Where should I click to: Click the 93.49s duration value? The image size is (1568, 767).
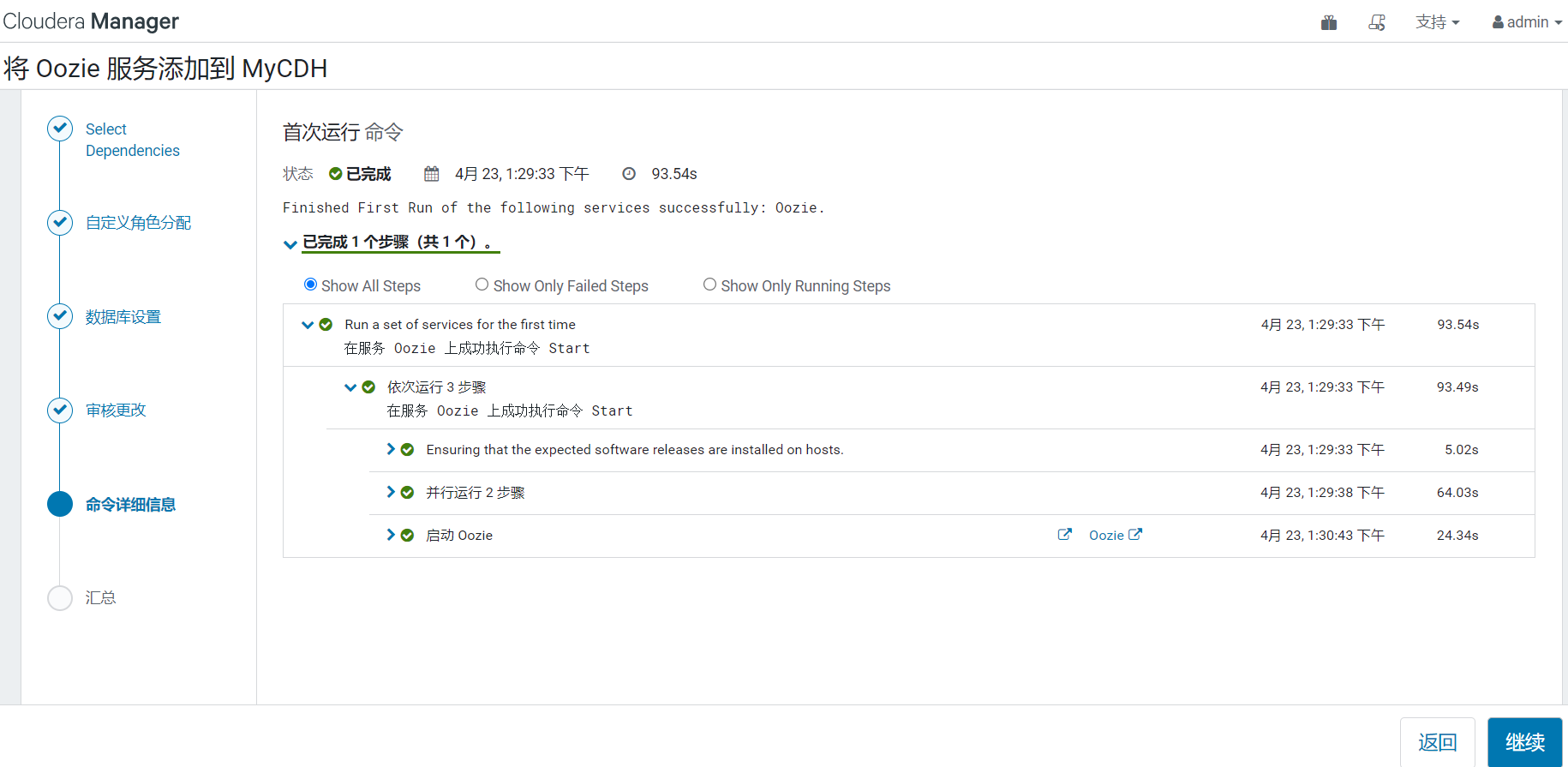pos(1457,387)
